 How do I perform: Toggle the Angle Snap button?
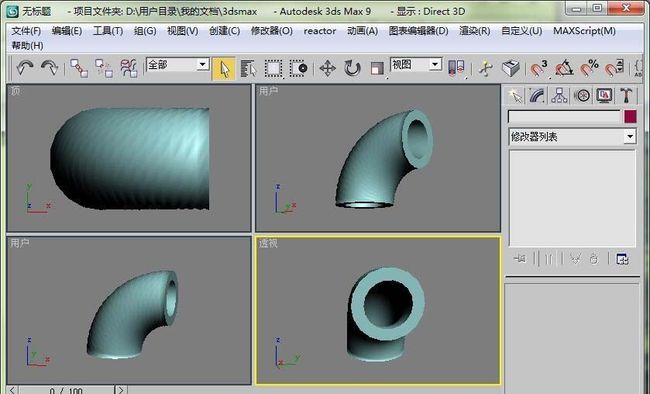tap(564, 68)
